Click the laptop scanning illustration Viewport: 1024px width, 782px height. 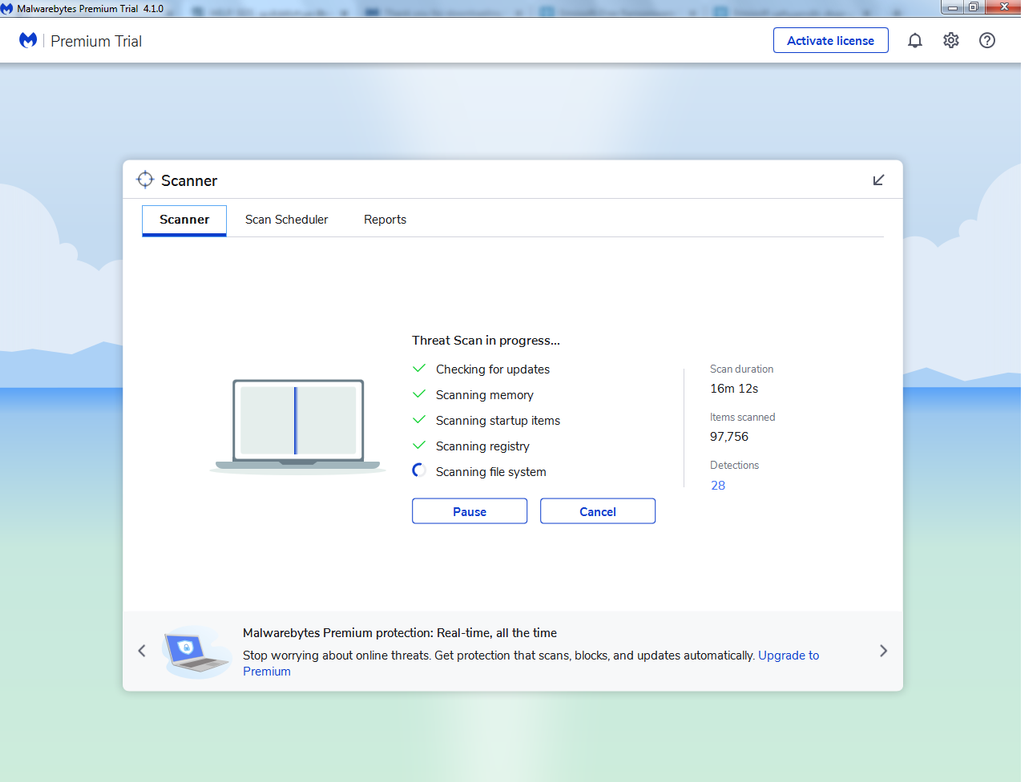298,425
